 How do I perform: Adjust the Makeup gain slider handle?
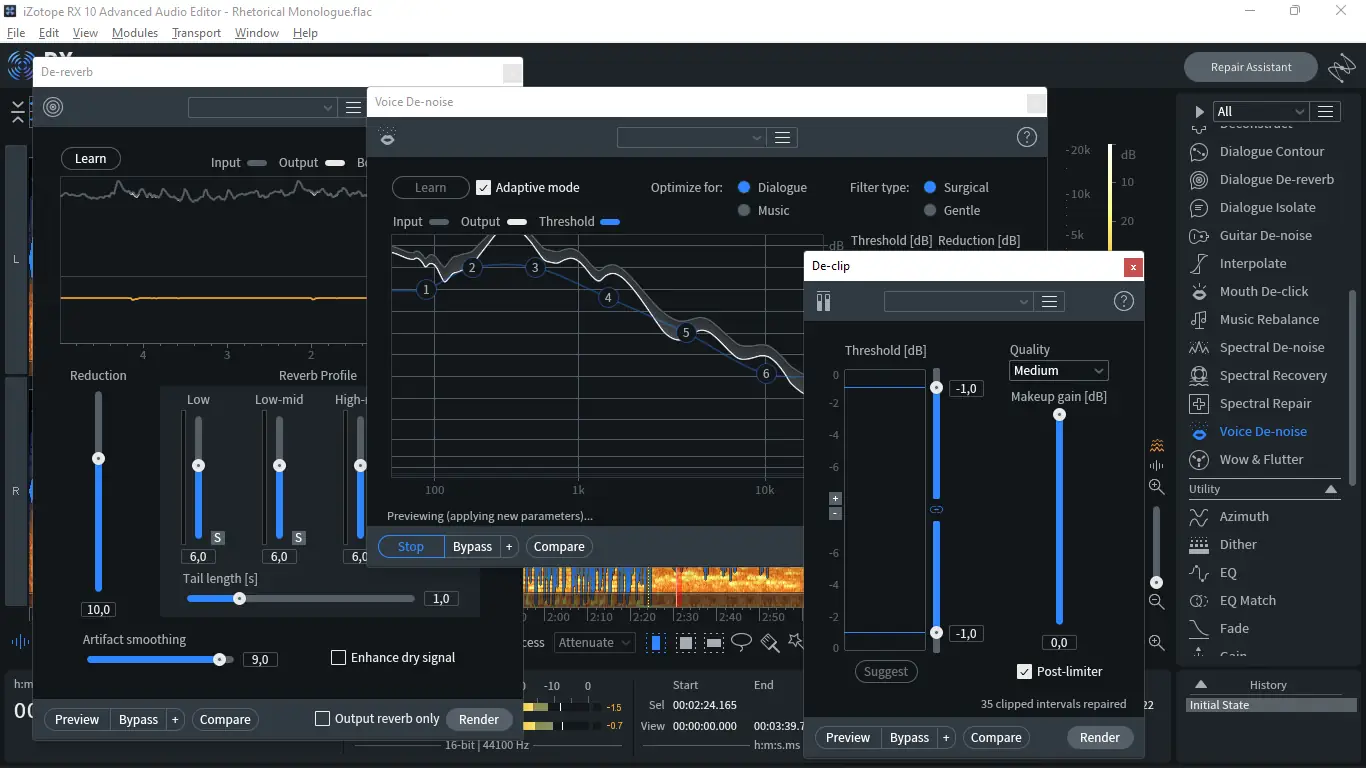pyautogui.click(x=1059, y=415)
